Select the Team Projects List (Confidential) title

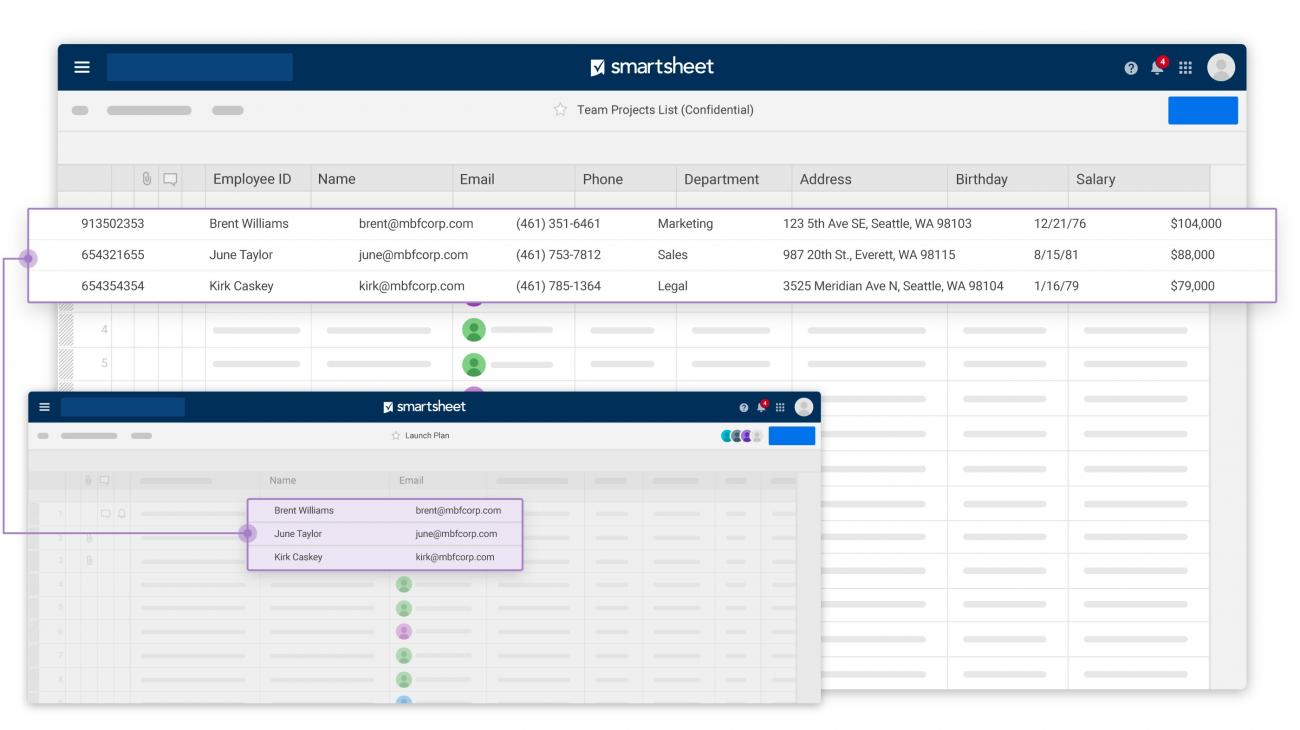coord(665,110)
